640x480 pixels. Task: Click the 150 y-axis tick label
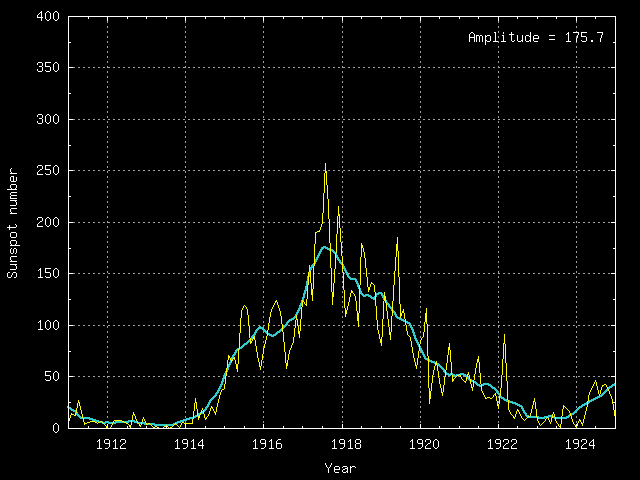(x=49, y=274)
